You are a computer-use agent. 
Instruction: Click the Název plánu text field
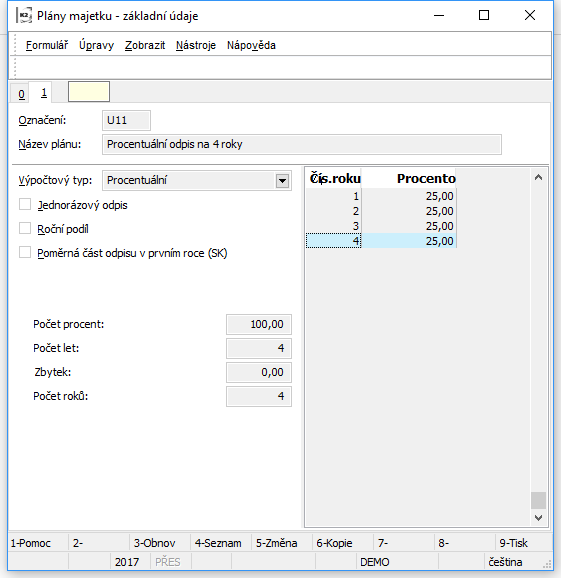[x=302, y=144]
